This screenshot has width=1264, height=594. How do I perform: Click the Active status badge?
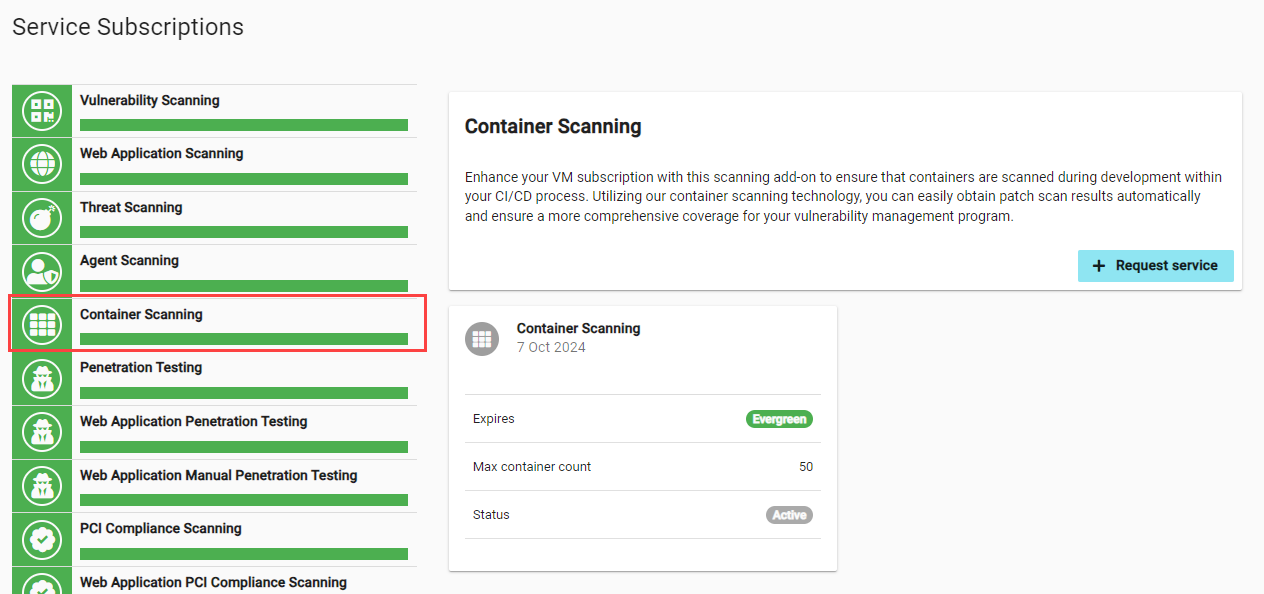click(789, 514)
